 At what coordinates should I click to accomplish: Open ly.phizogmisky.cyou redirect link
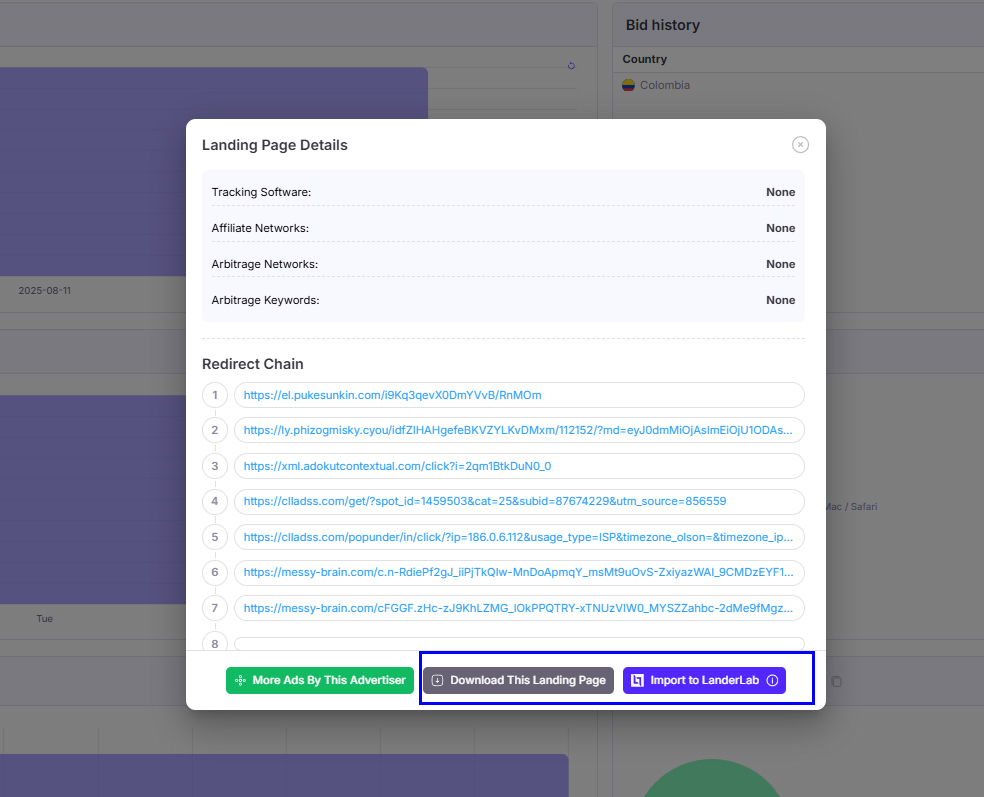518,431
